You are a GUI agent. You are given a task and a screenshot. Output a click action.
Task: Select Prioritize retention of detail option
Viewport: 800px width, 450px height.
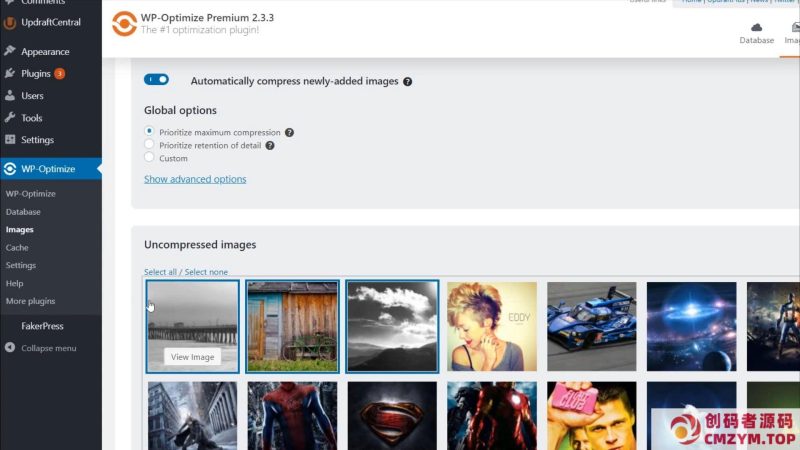[150, 145]
